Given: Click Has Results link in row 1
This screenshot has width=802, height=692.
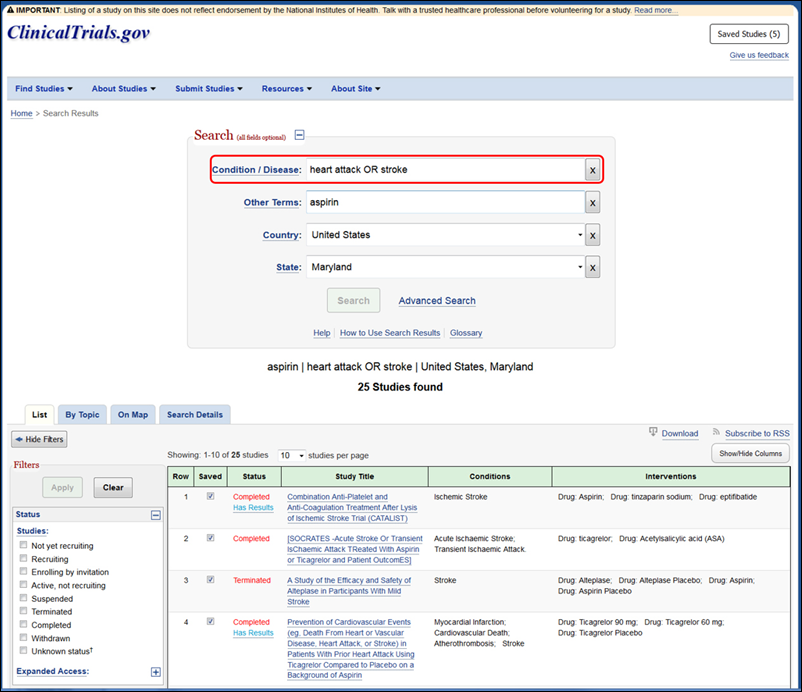Looking at the screenshot, I should (x=253, y=507).
